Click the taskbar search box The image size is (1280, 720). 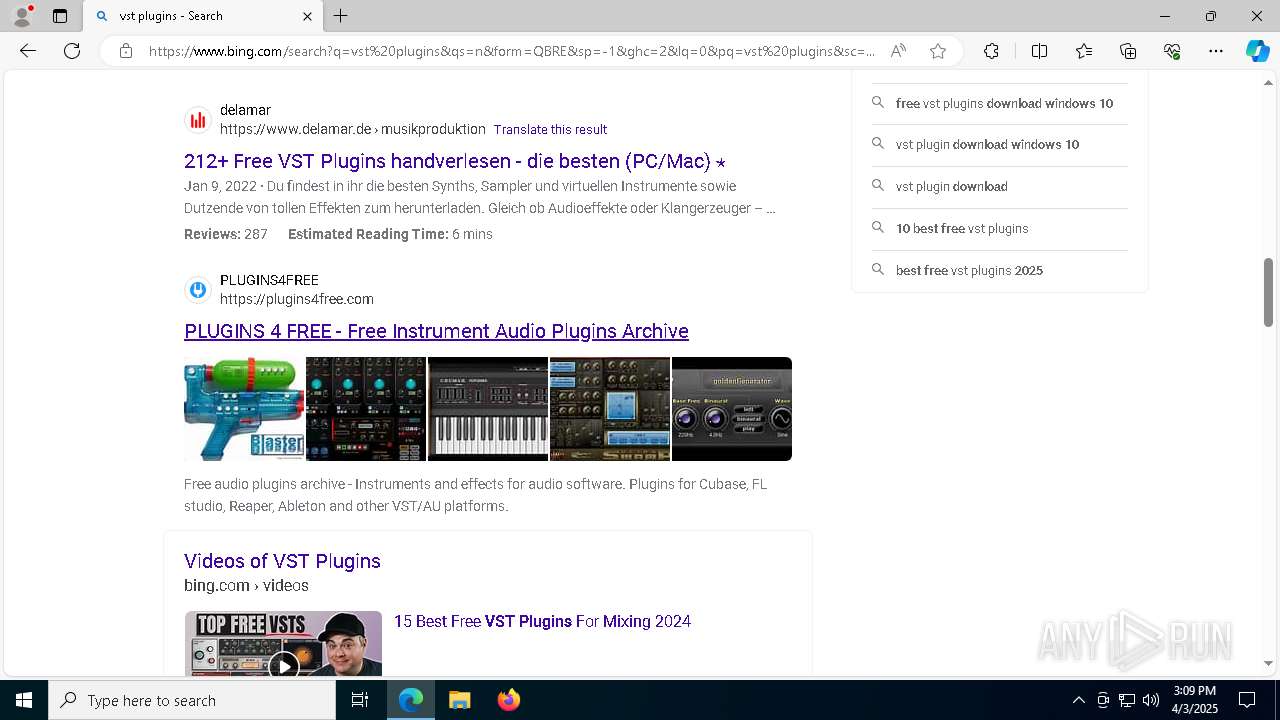tap(192, 700)
